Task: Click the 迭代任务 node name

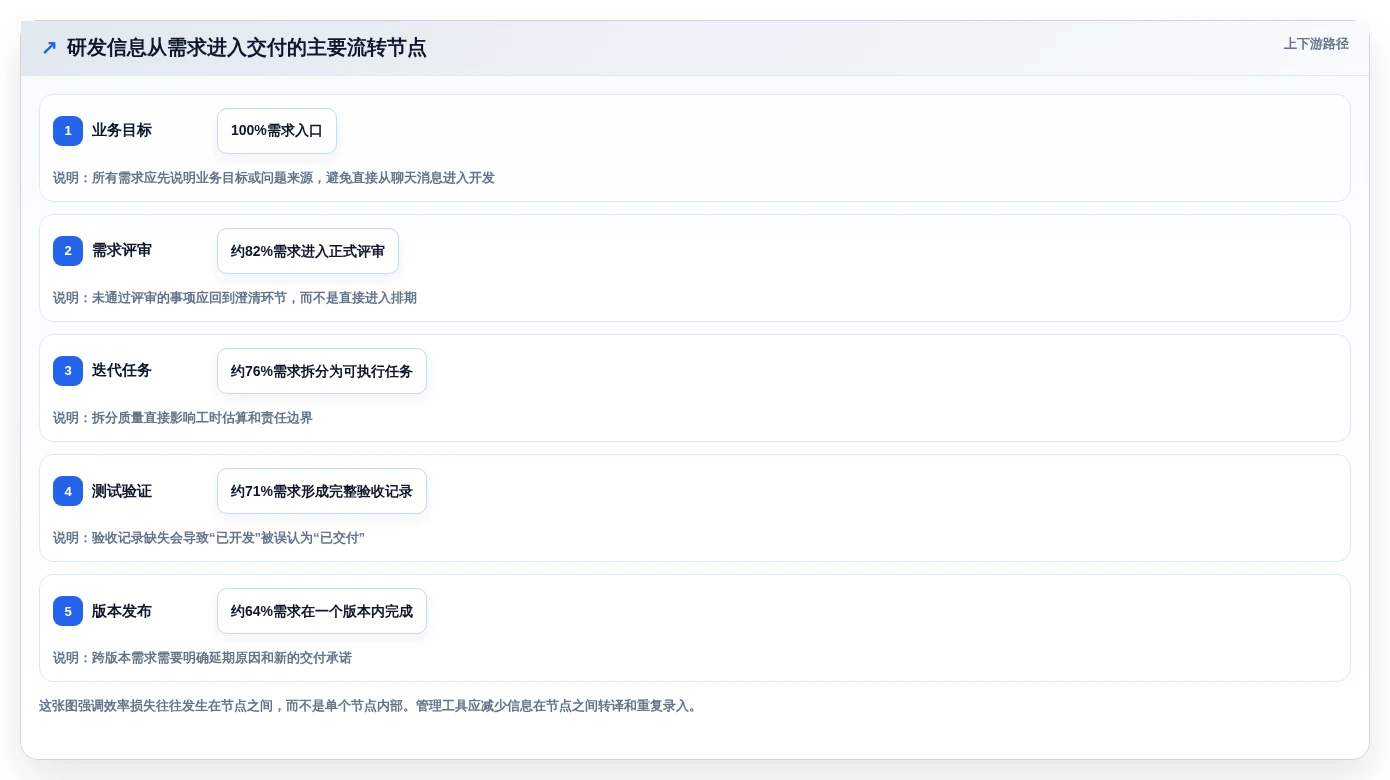Action: [x=122, y=371]
